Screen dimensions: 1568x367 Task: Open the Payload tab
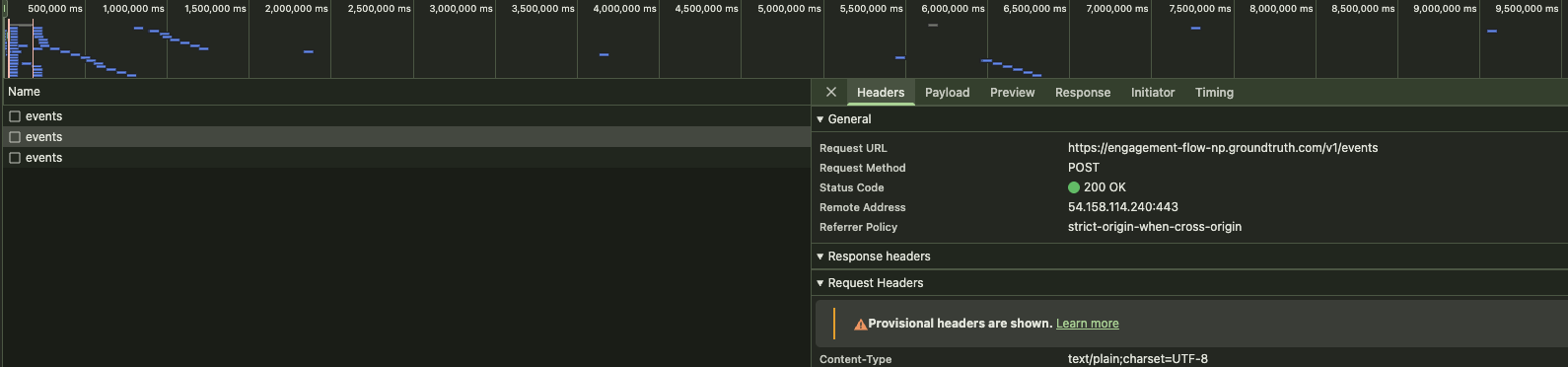point(948,93)
